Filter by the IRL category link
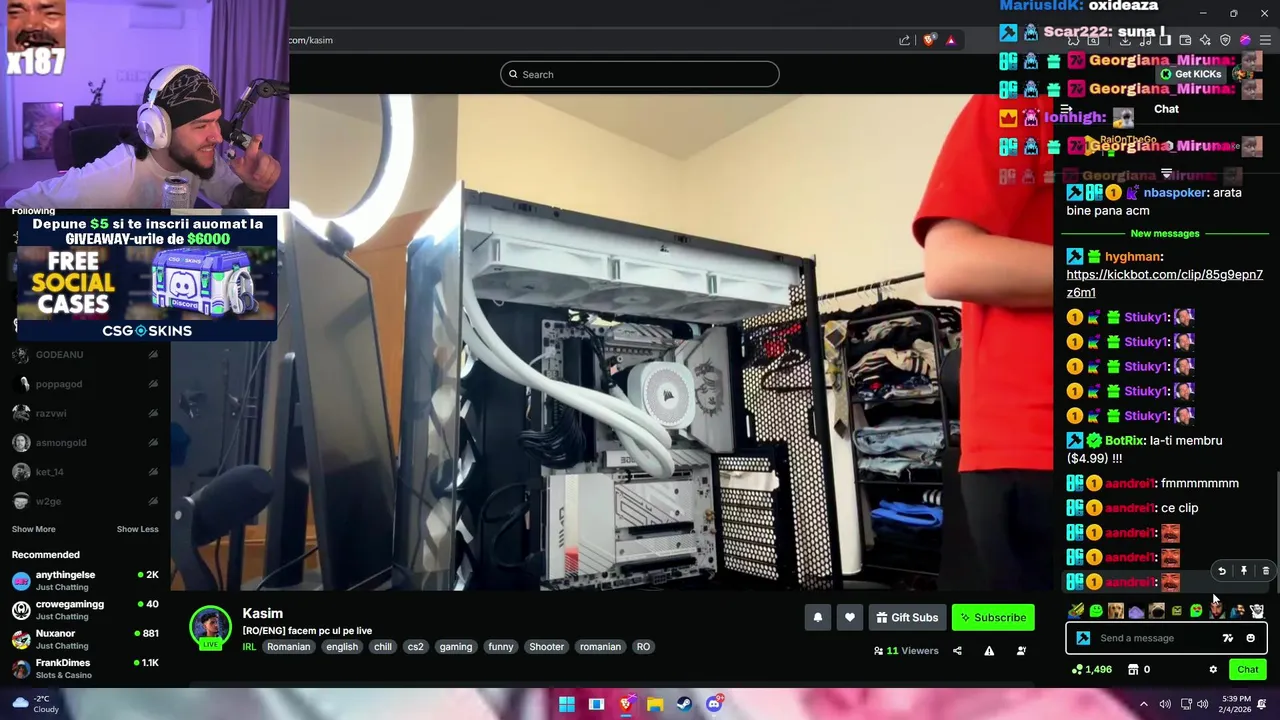The width and height of the screenshot is (1280, 720). [x=249, y=647]
